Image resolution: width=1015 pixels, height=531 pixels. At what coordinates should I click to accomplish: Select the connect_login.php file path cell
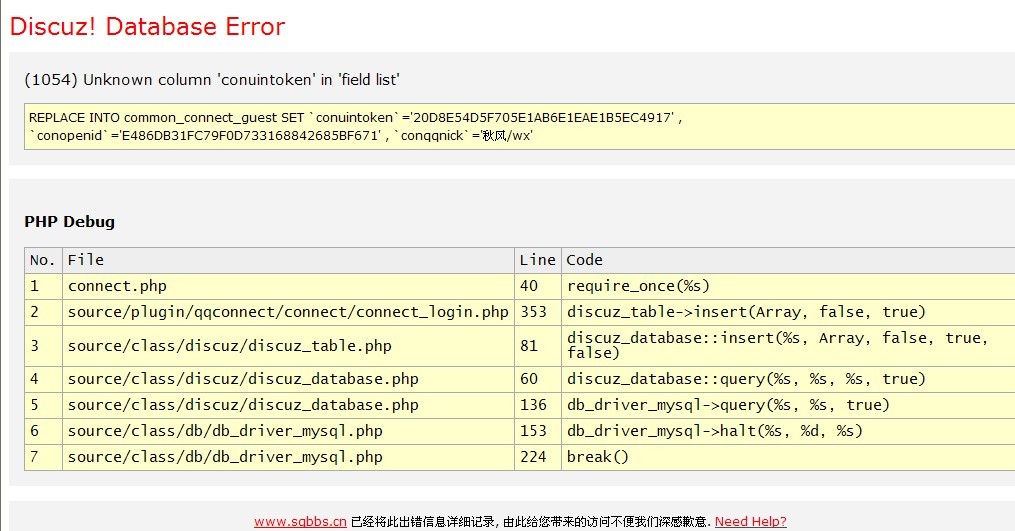288,312
